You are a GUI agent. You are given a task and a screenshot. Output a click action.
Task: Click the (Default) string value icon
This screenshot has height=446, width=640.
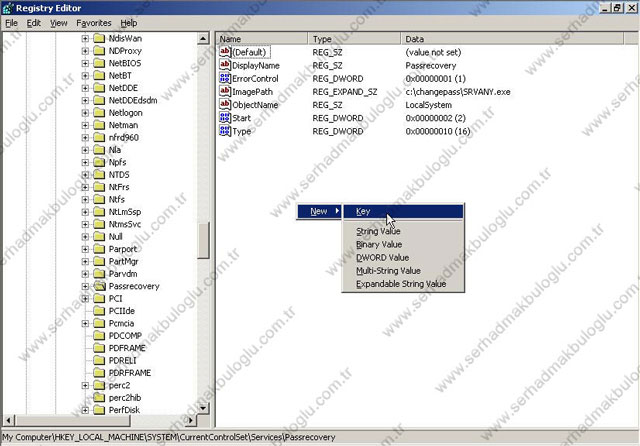[225, 52]
